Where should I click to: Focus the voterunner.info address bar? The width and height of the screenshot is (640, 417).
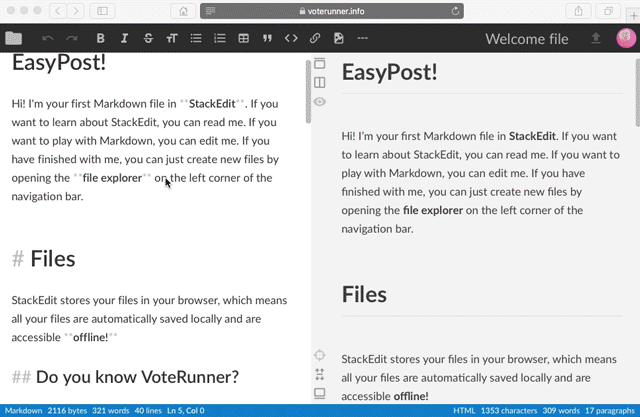coord(331,11)
